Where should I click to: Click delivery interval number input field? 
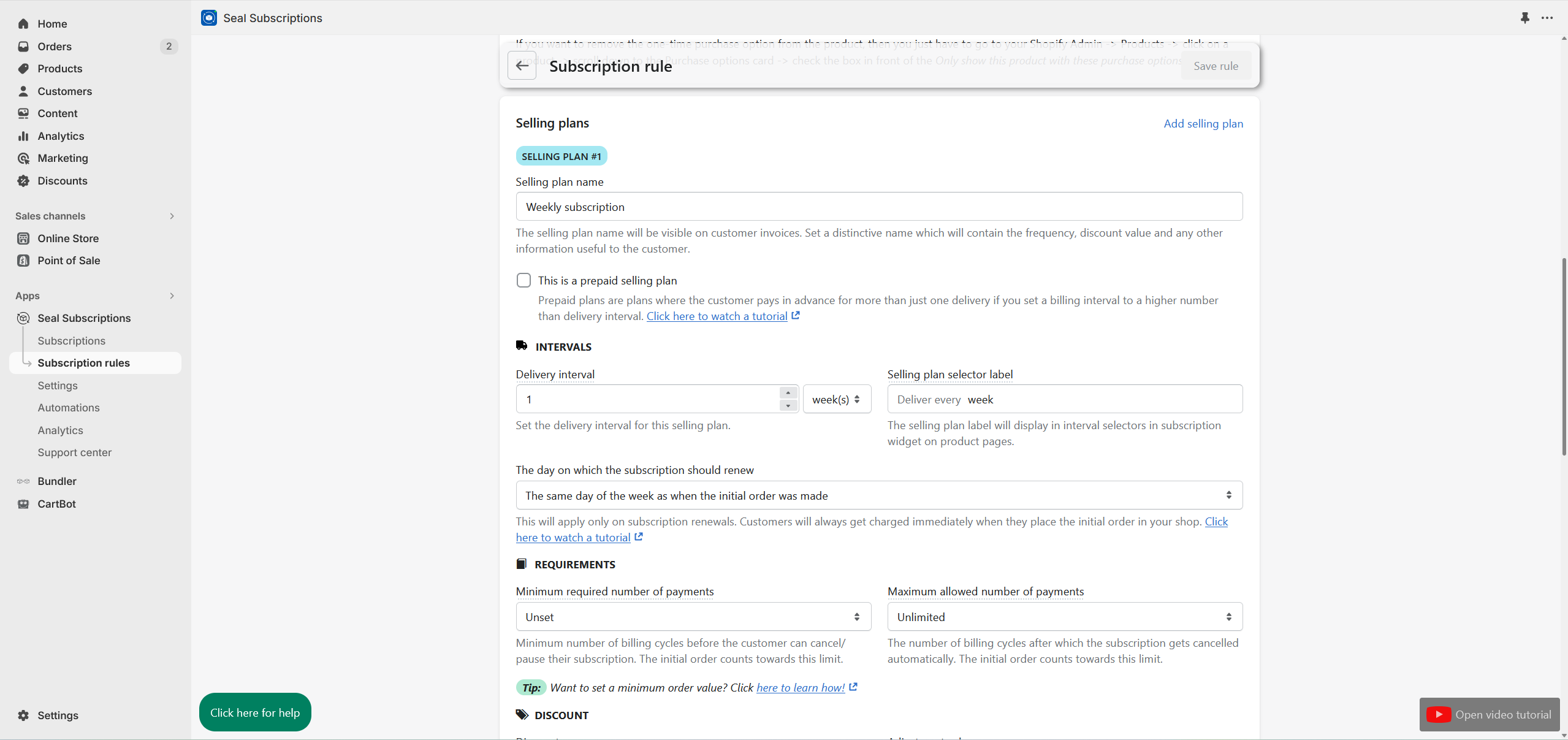[x=650, y=399]
